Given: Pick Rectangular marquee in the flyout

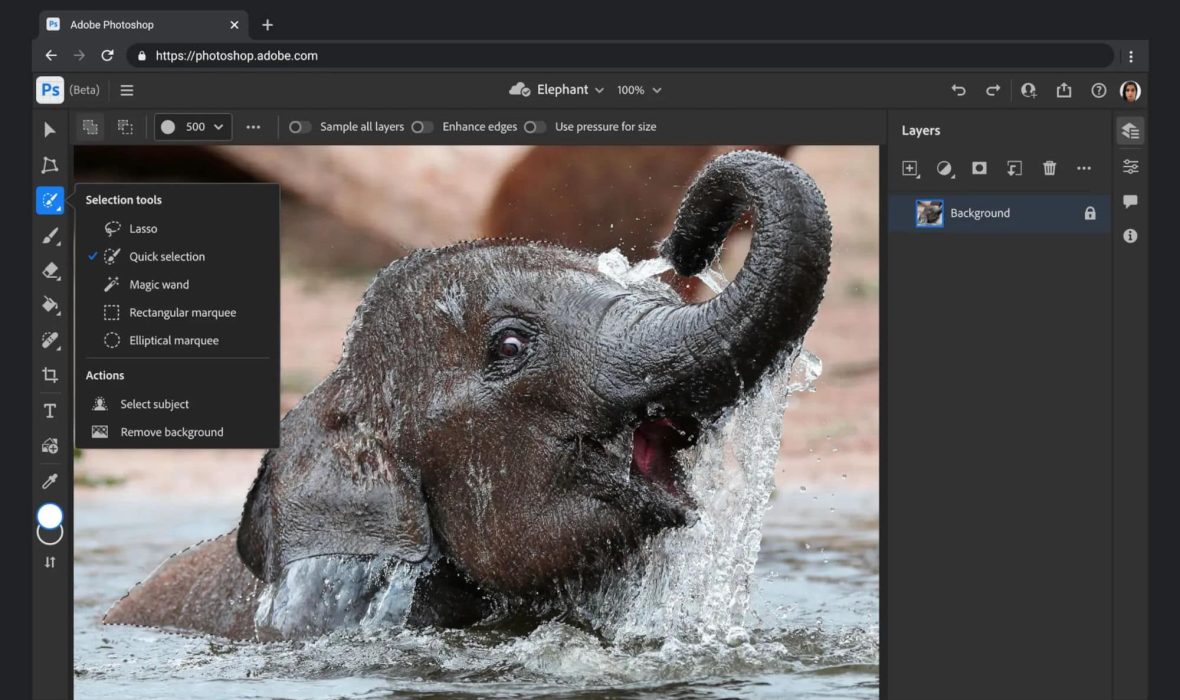Looking at the screenshot, I should [x=182, y=313].
